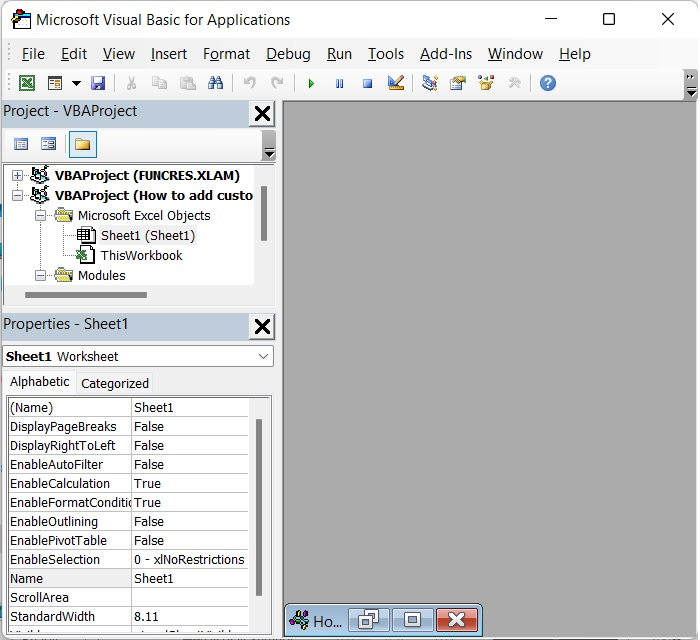Click the Undo arrow icon
The image size is (700, 640).
point(250,83)
